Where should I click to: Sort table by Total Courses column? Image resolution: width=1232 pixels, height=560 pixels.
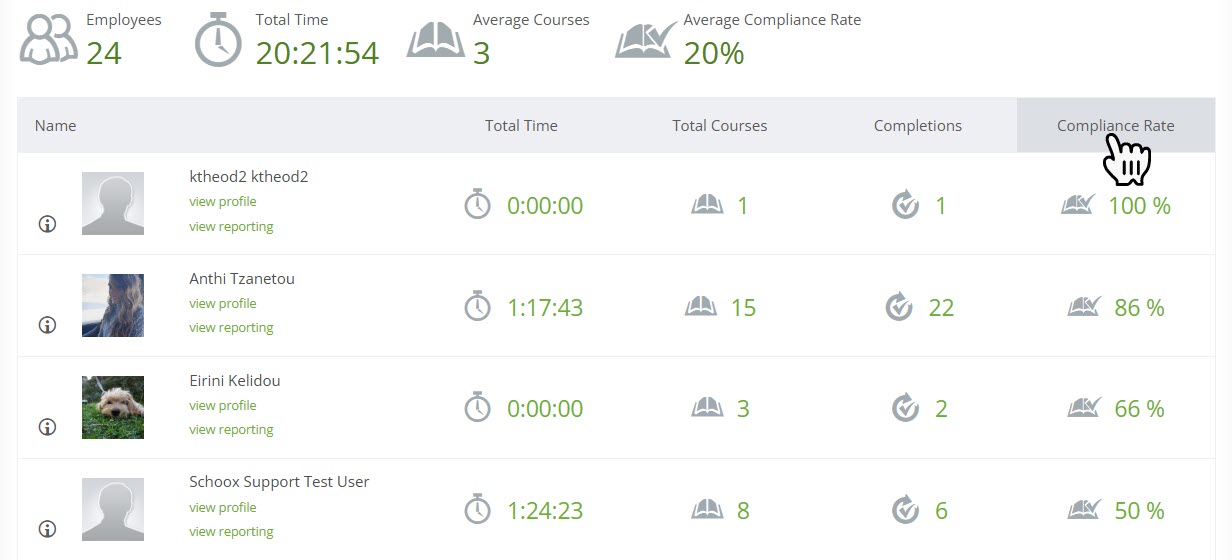[719, 126]
